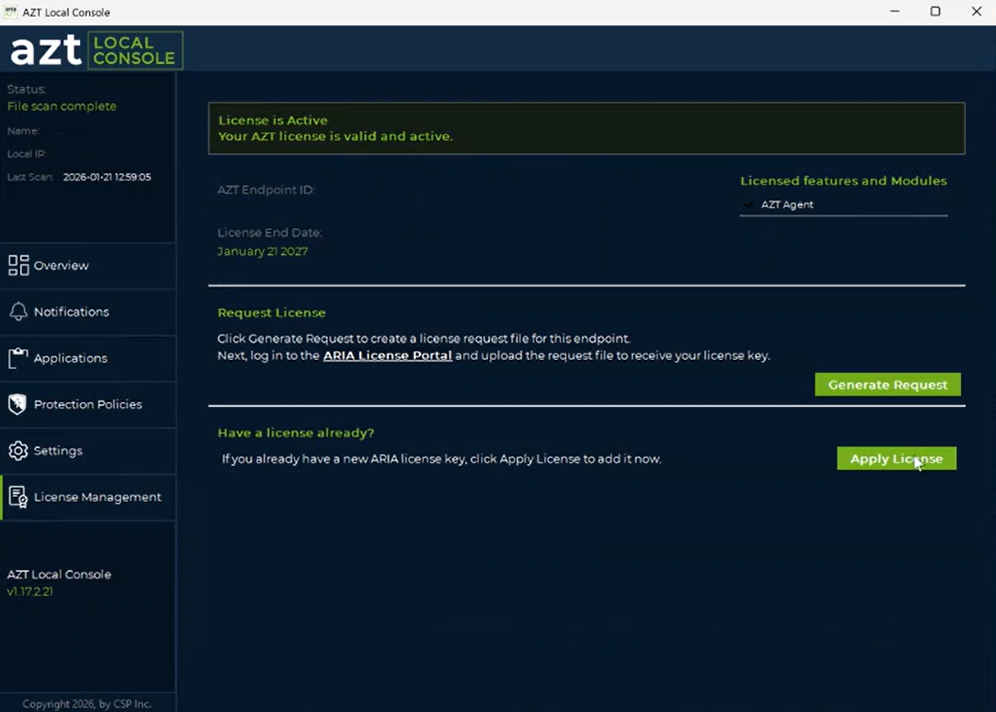
Task: Click the 'Local IP:' label in sidebar
Action: tap(27, 154)
